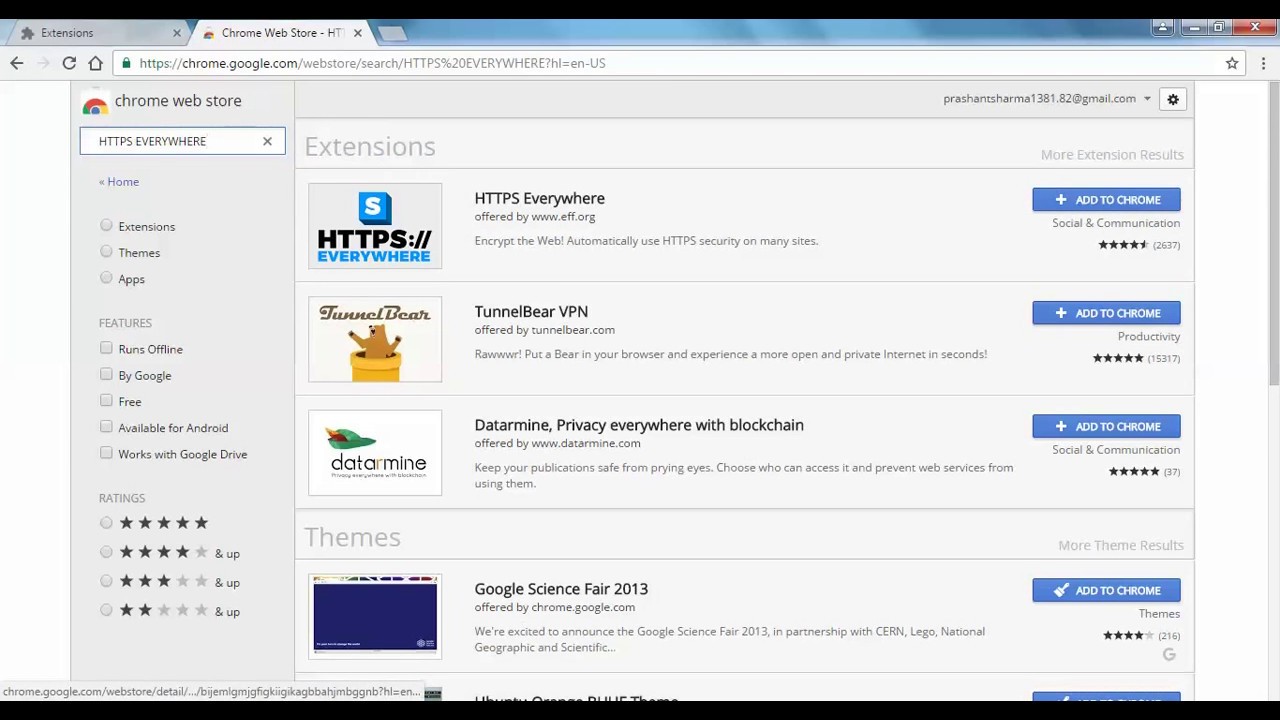Click the browser forward arrow
This screenshot has height=720, width=1280.
[x=43, y=63]
